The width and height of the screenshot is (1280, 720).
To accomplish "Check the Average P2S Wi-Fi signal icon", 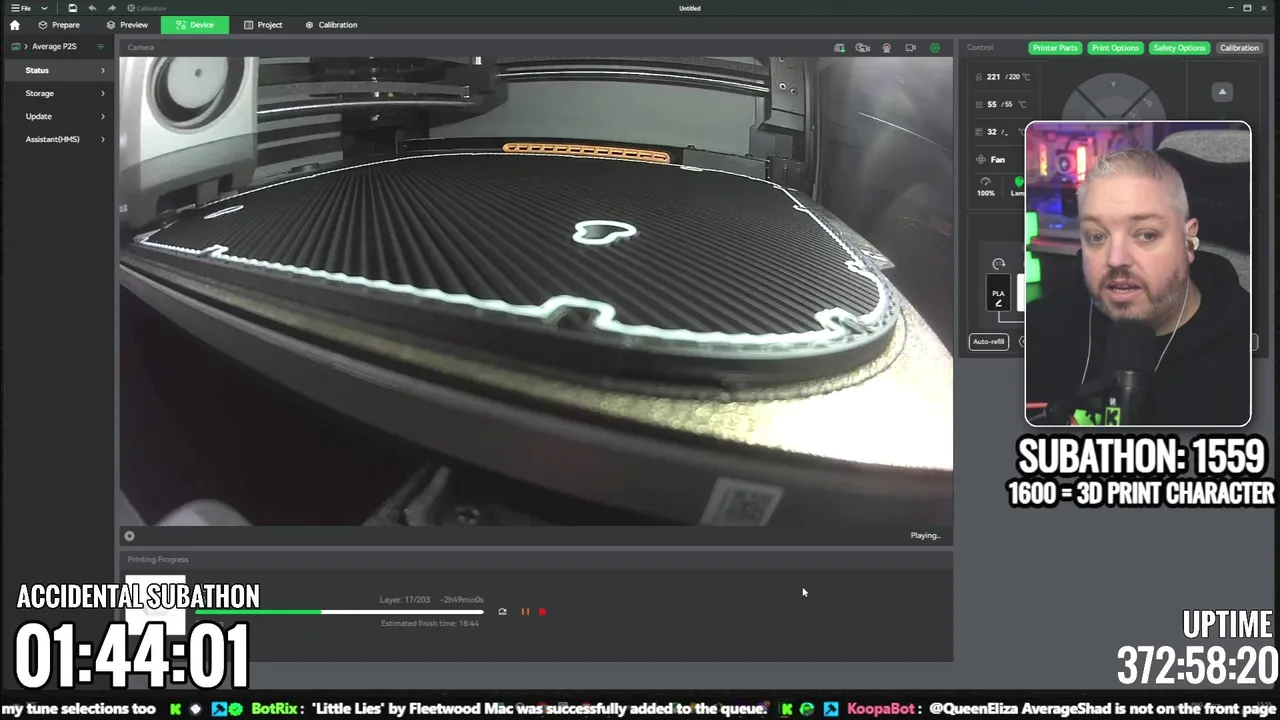I will coord(100,46).
